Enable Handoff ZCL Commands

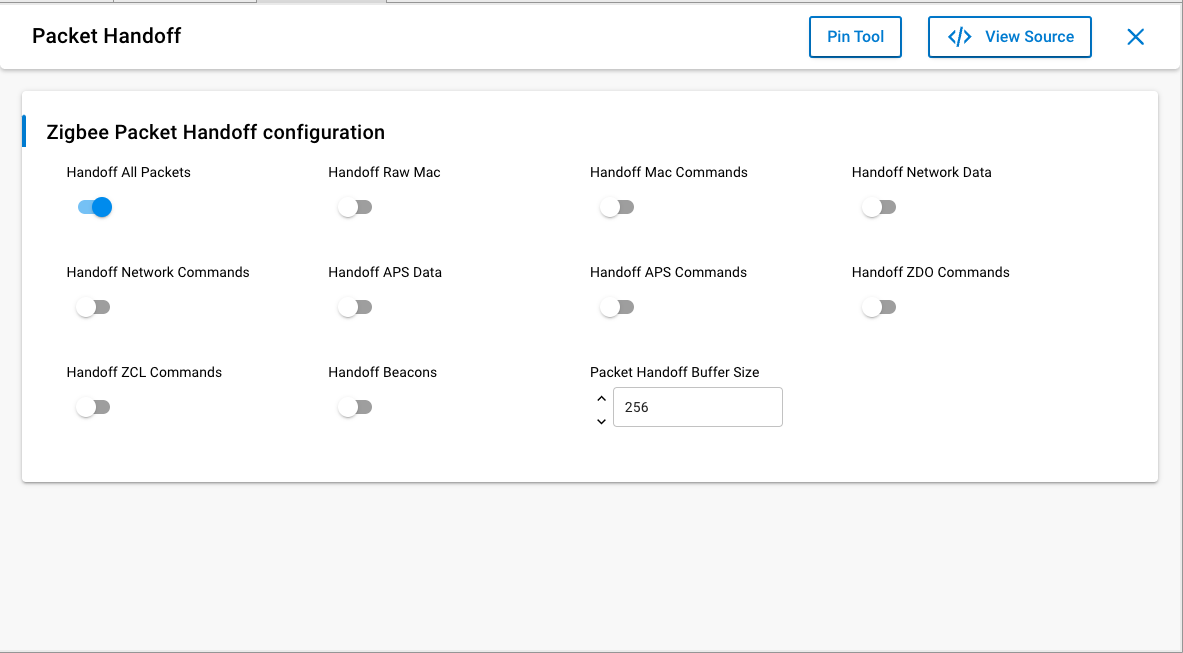point(93,406)
